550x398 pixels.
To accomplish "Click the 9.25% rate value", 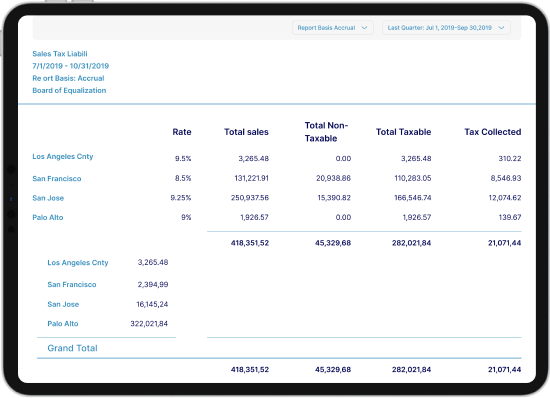I will pos(181,198).
